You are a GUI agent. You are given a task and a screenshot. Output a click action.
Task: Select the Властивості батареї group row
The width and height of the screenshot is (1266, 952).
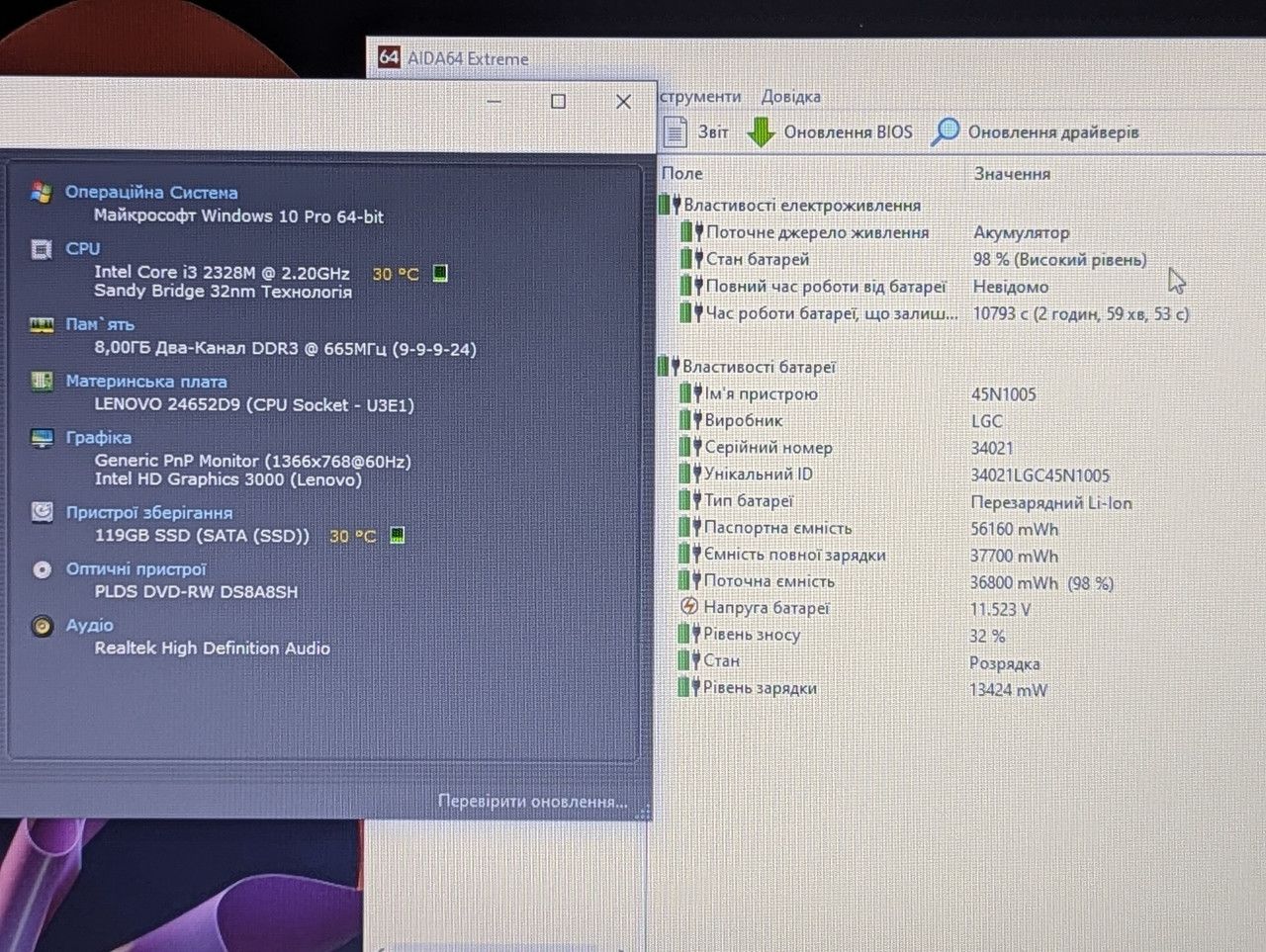[x=747, y=367]
